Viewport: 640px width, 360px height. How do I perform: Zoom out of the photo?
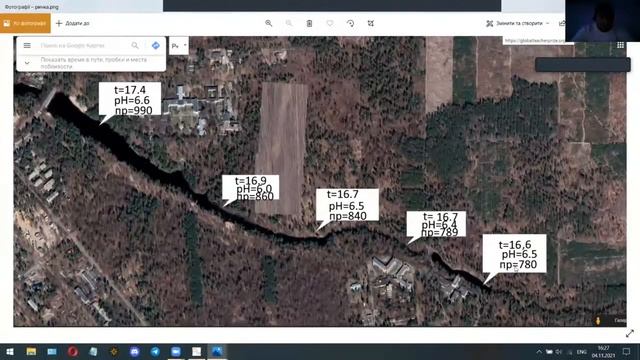289,23
